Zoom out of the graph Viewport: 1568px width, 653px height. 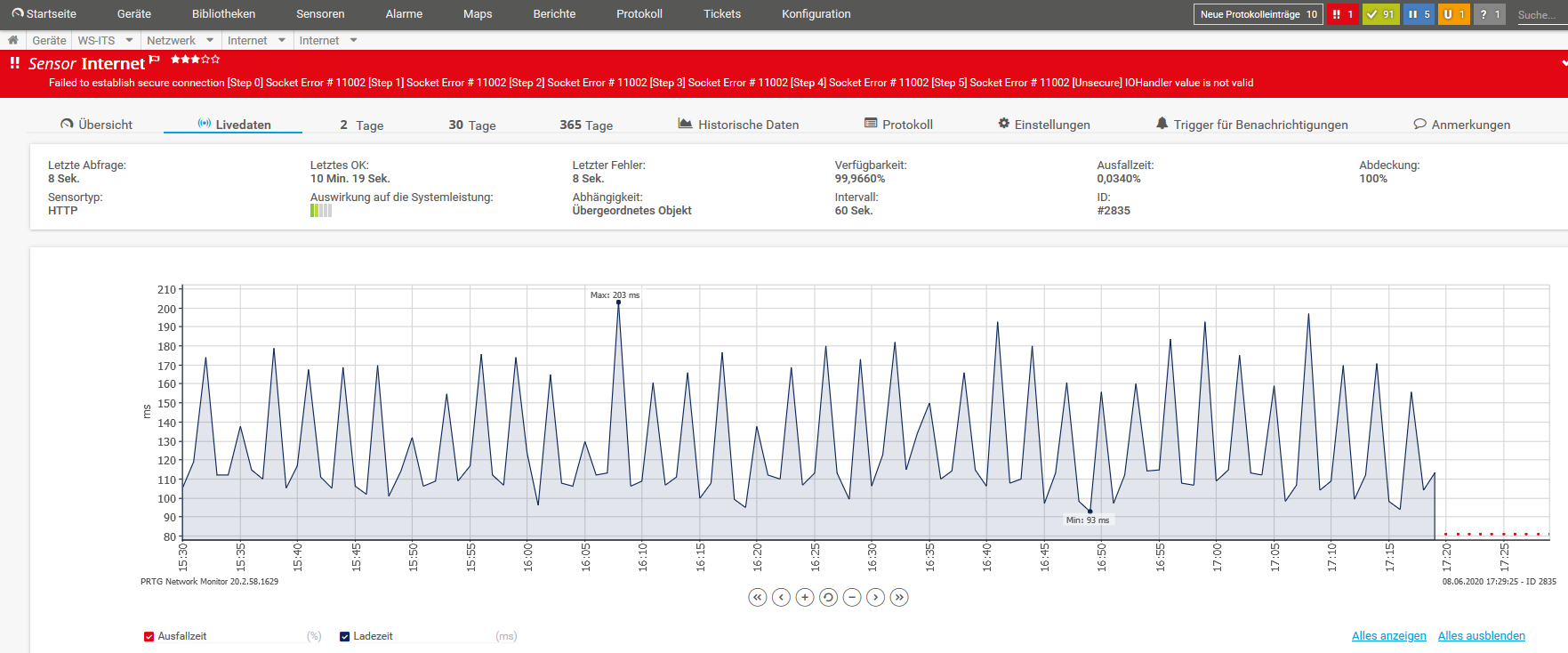point(852,597)
